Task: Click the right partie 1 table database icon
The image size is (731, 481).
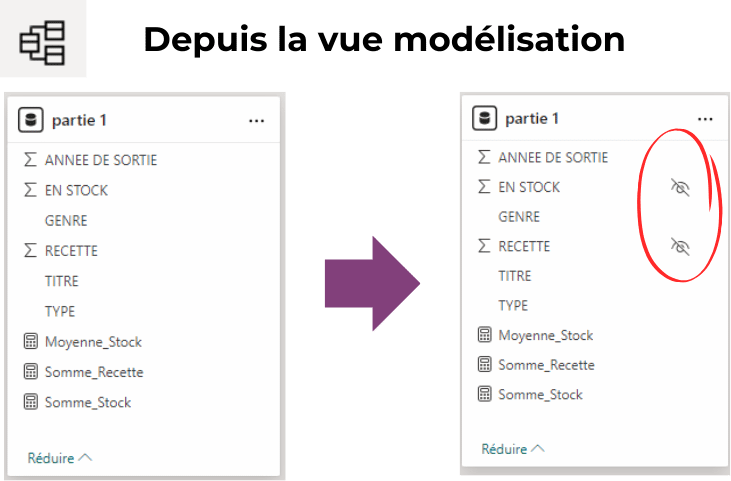Action: 485,119
